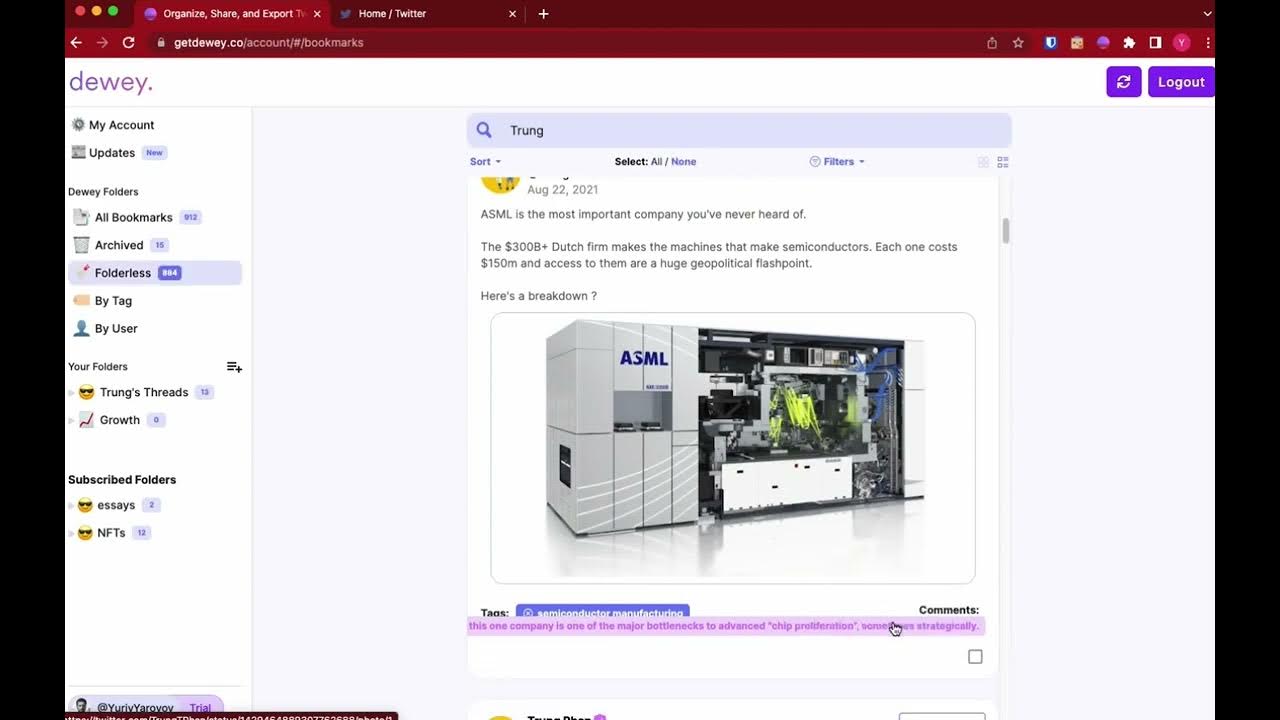Open the Chrome profile avatar Y
Screen dimensions: 1280x720
(1181, 43)
